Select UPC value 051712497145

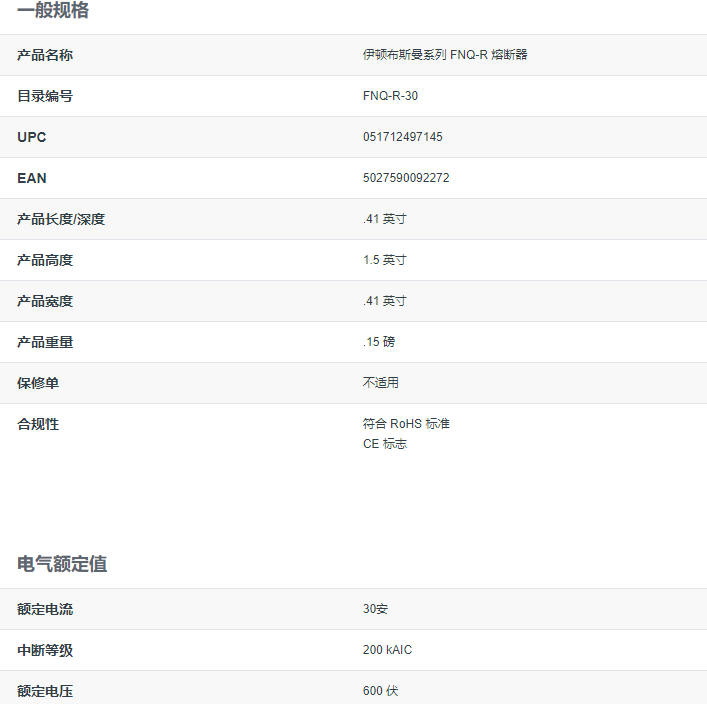click(403, 137)
